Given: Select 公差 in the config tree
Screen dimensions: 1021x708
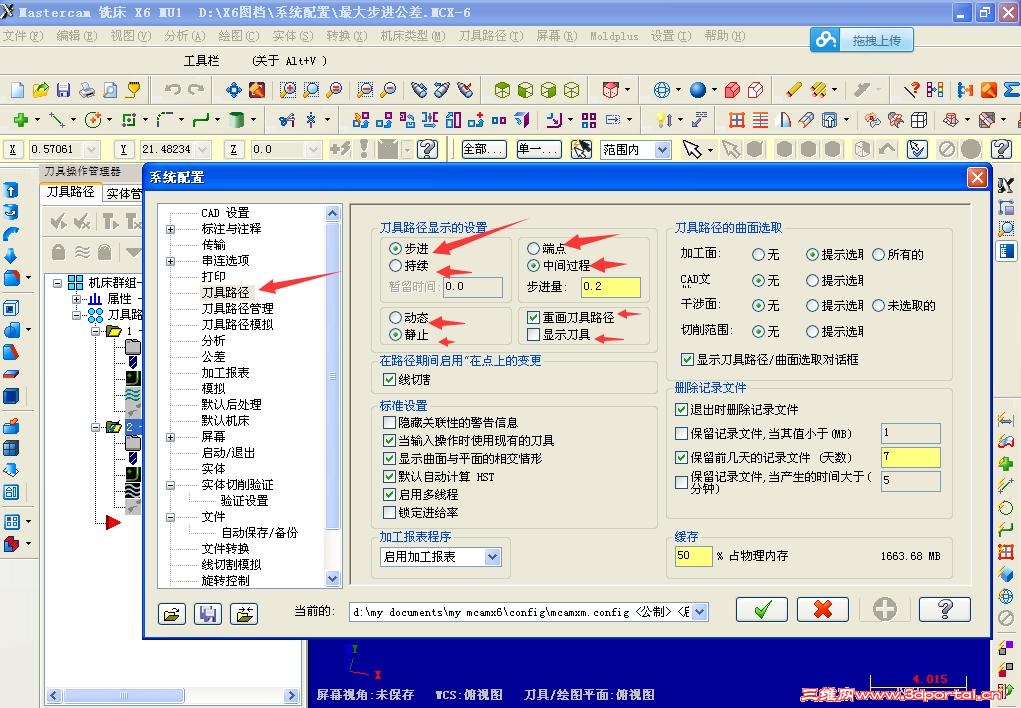Looking at the screenshot, I should pos(214,357).
